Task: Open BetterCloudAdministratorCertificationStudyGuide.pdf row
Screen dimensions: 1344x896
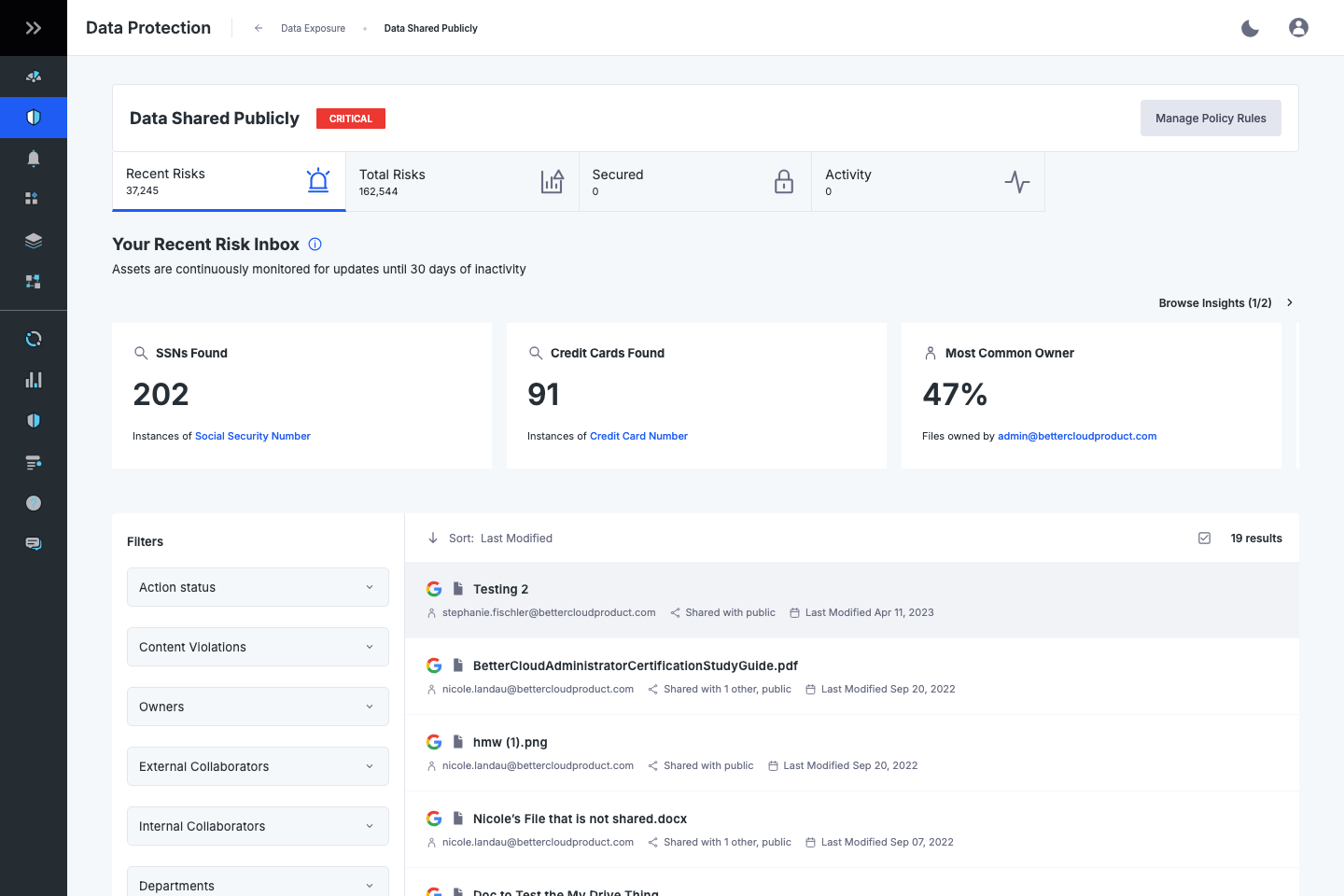Action: click(x=852, y=677)
